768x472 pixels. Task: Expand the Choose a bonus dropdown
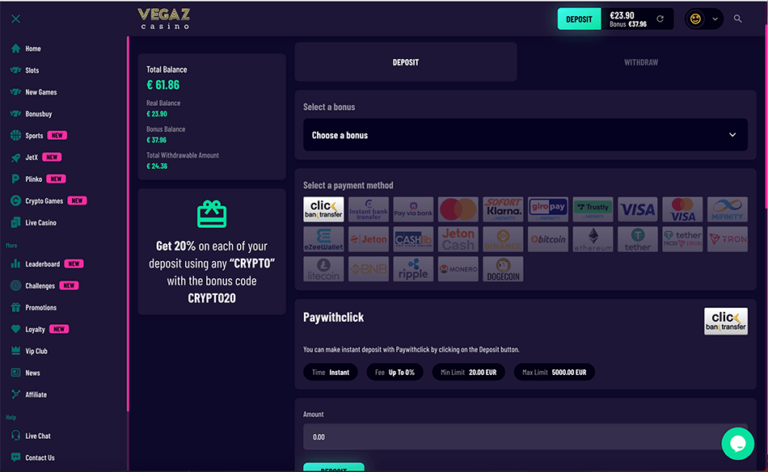pos(525,135)
